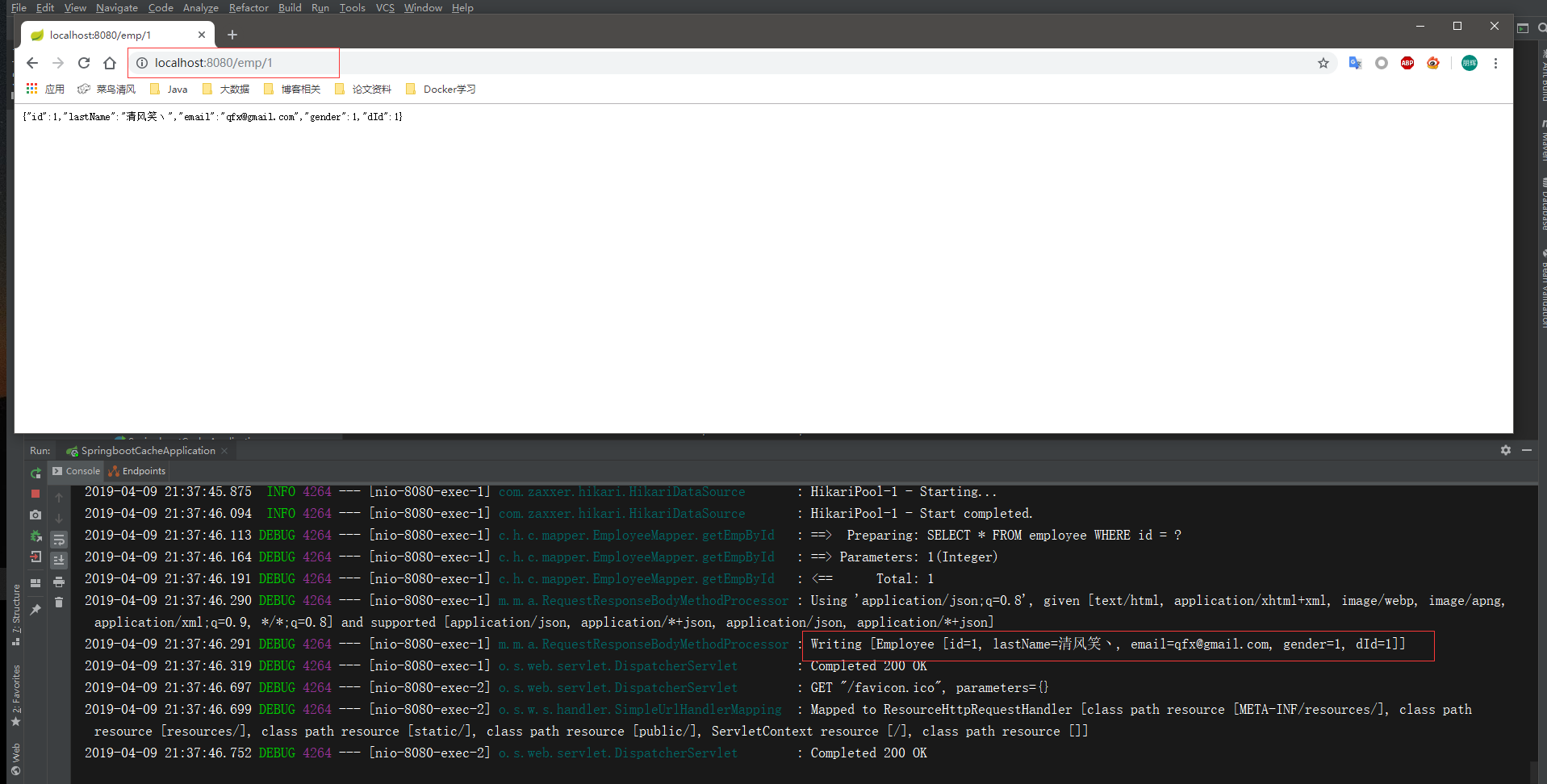The width and height of the screenshot is (1547, 784).
Task: Go to the browser home page
Action: 110,63
